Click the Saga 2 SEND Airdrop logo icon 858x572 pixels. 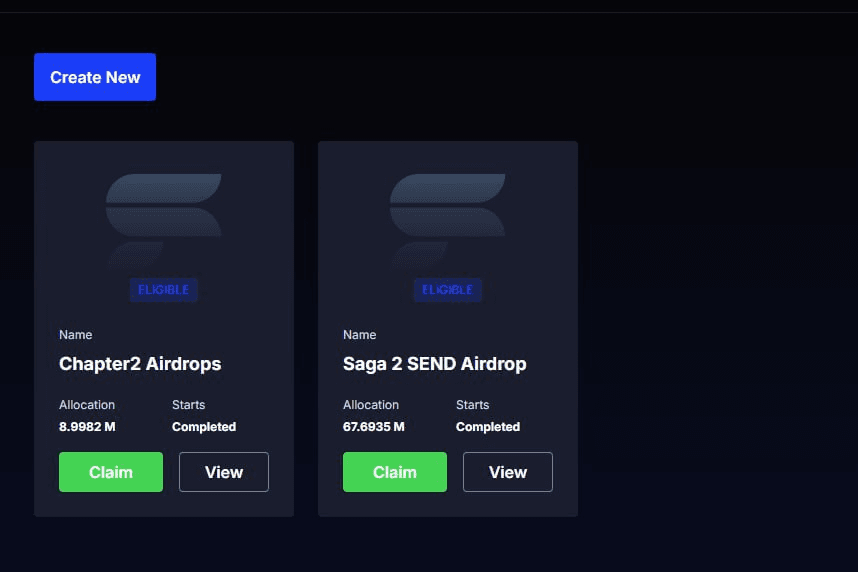point(448,220)
